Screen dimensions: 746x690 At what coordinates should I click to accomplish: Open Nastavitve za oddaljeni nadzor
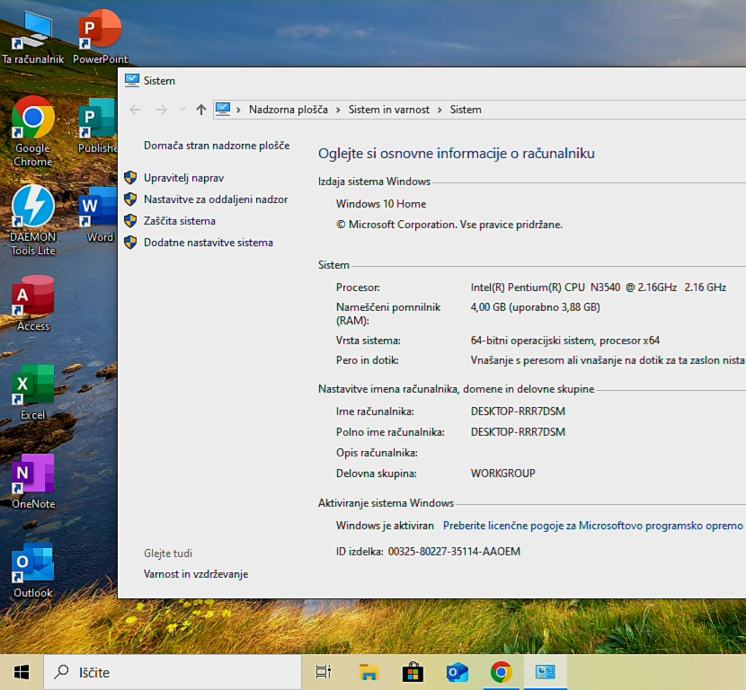tap(216, 199)
